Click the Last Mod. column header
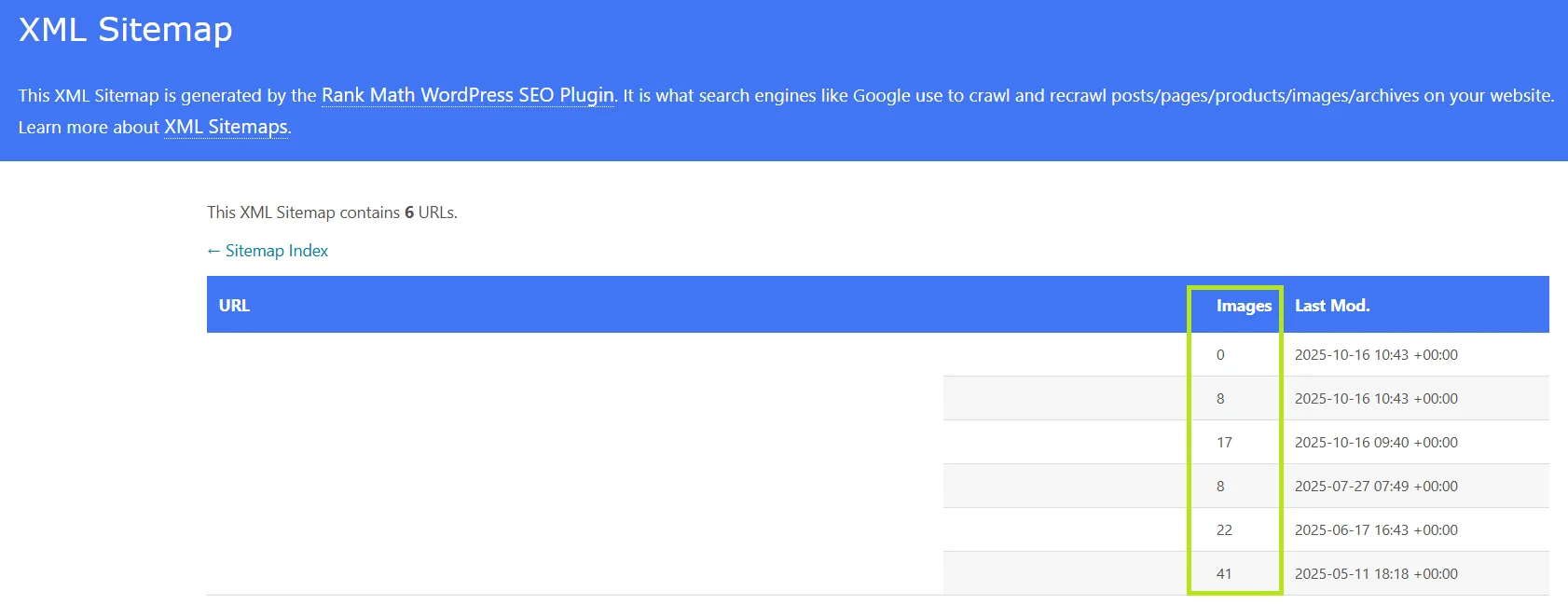Image resolution: width=1568 pixels, height=604 pixels. 1331,305
